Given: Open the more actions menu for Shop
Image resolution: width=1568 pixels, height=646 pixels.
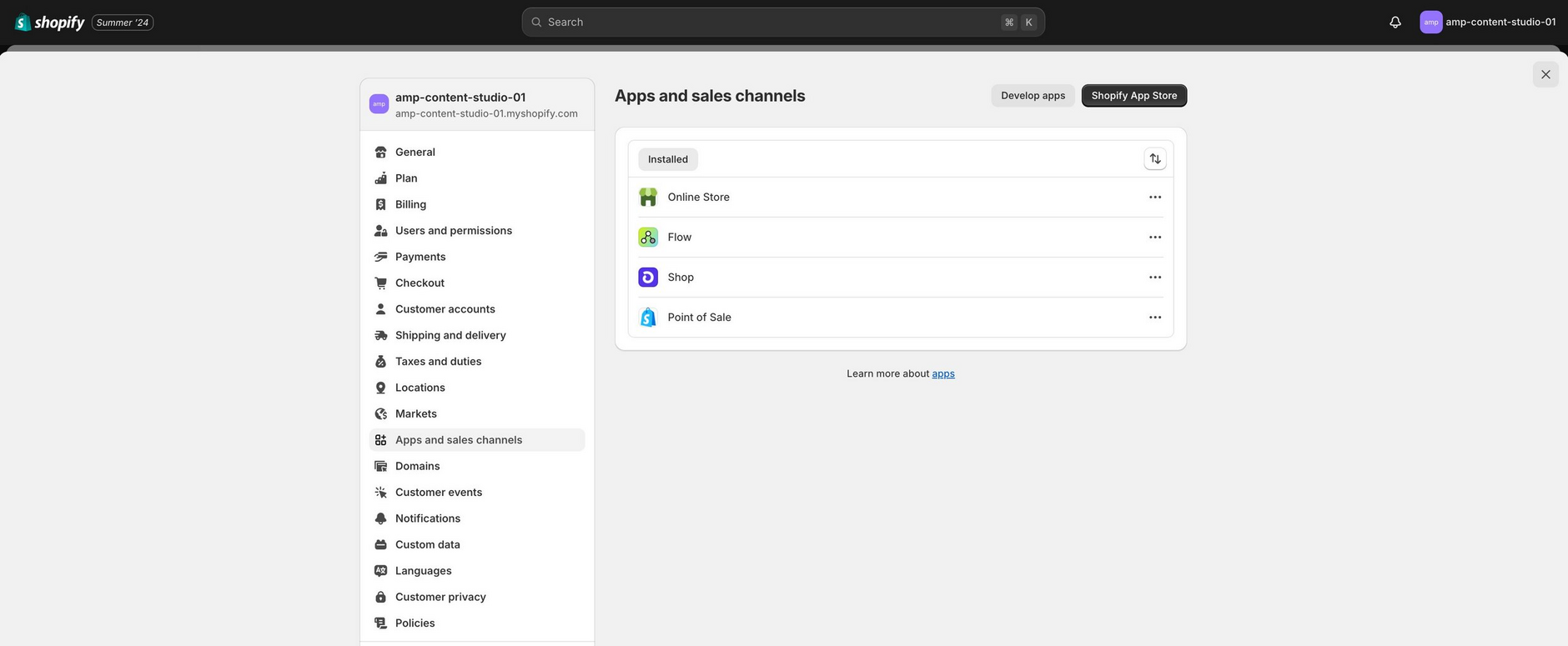Looking at the screenshot, I should [1155, 278].
